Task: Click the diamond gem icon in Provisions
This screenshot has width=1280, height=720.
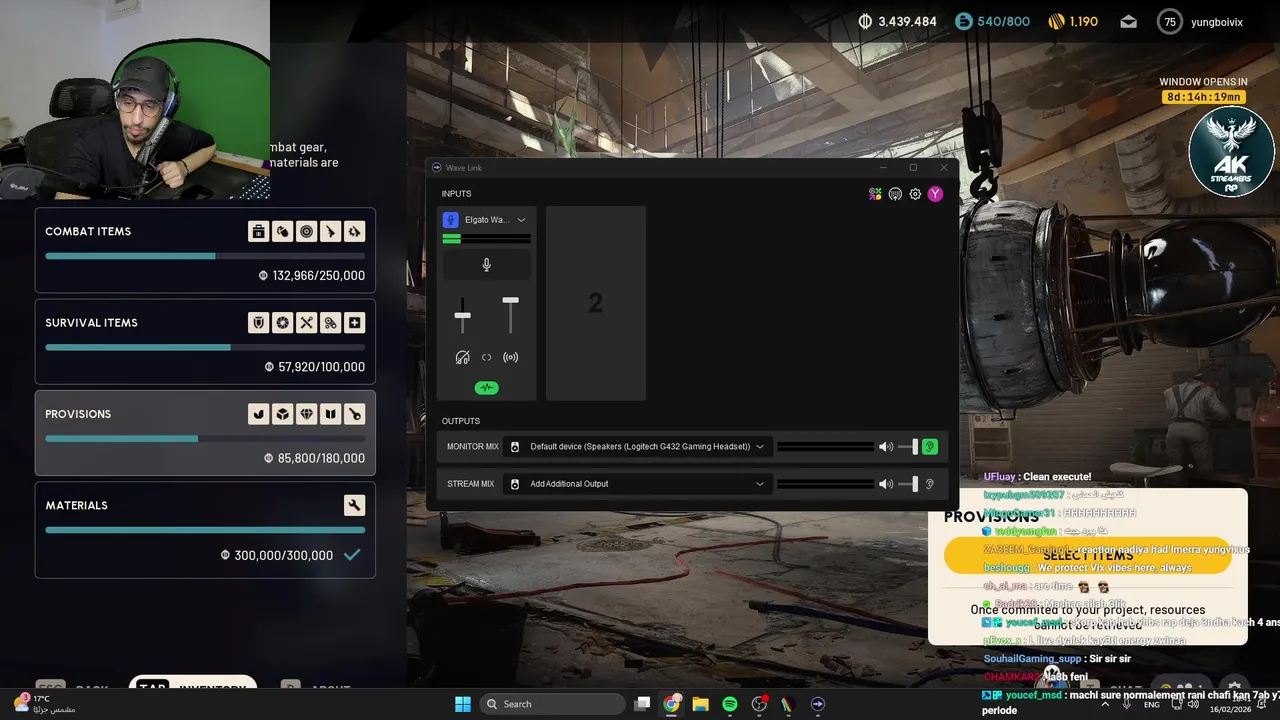Action: pos(306,414)
